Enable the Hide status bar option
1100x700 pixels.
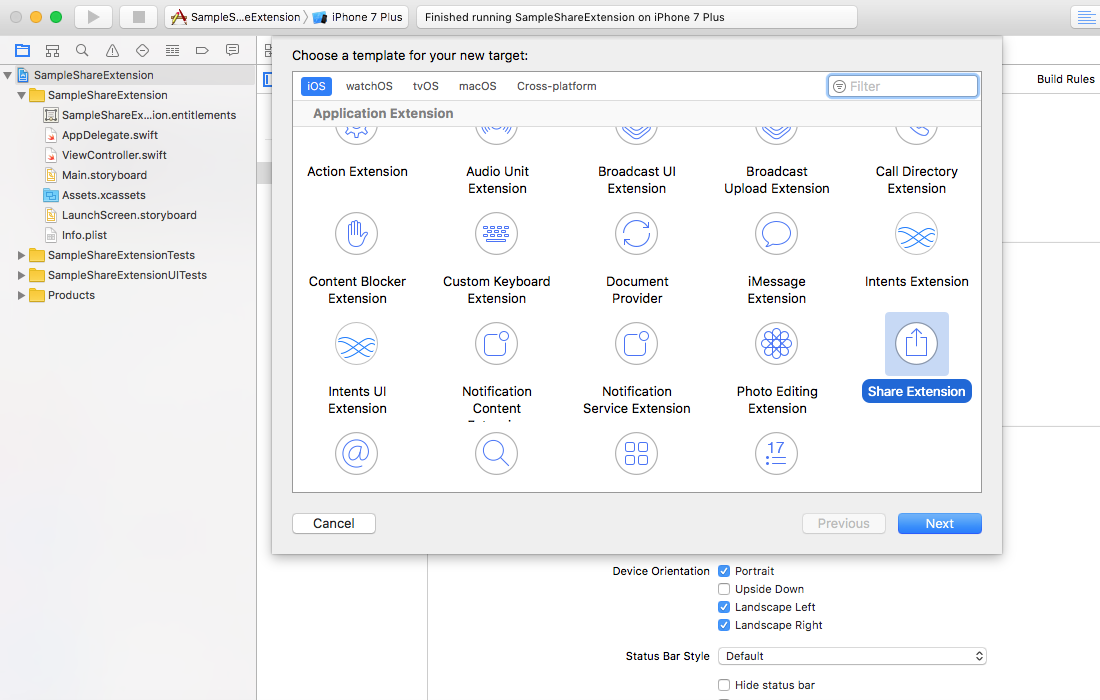(724, 684)
